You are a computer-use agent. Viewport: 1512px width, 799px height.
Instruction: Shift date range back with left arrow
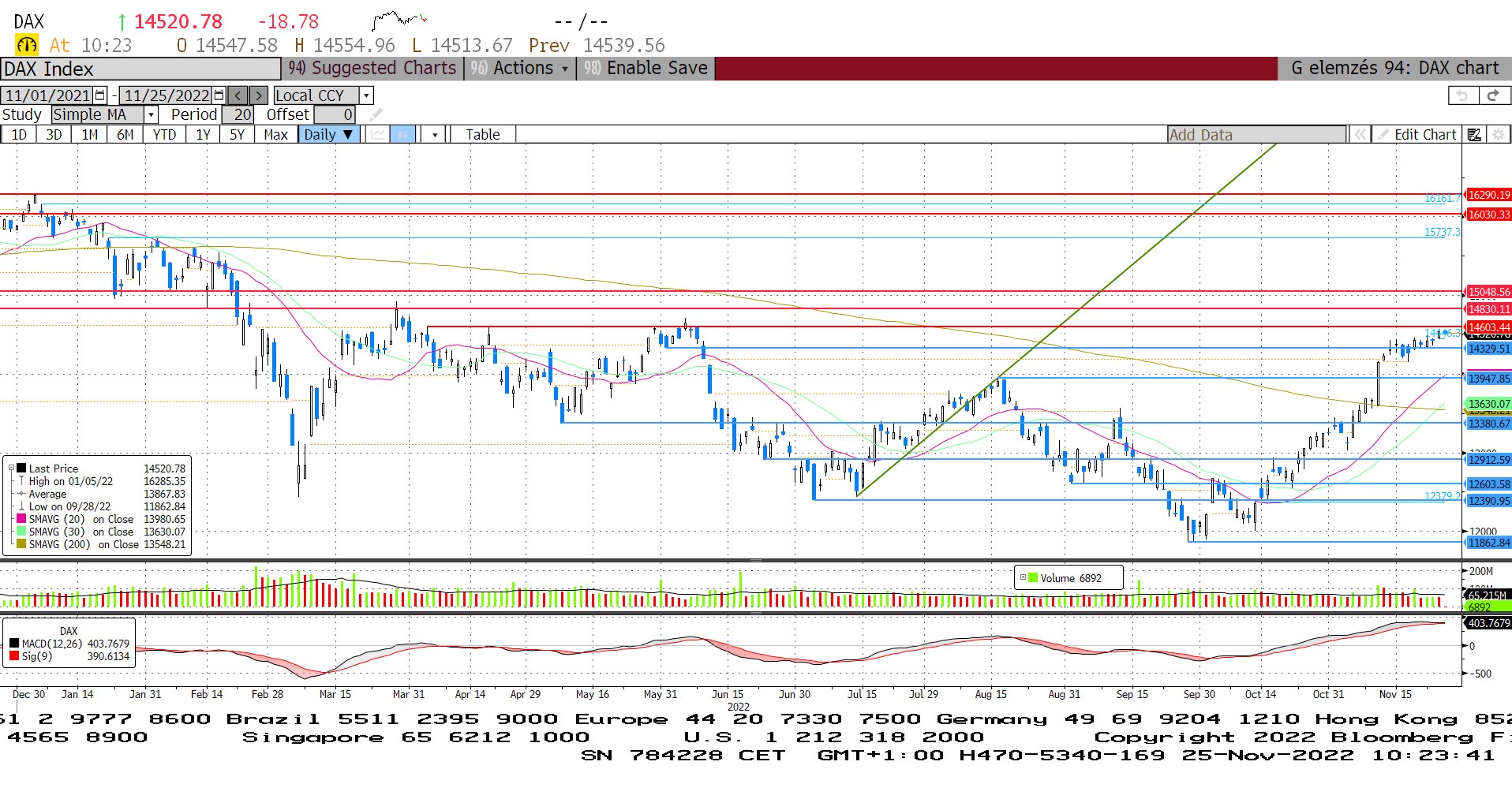click(x=238, y=95)
